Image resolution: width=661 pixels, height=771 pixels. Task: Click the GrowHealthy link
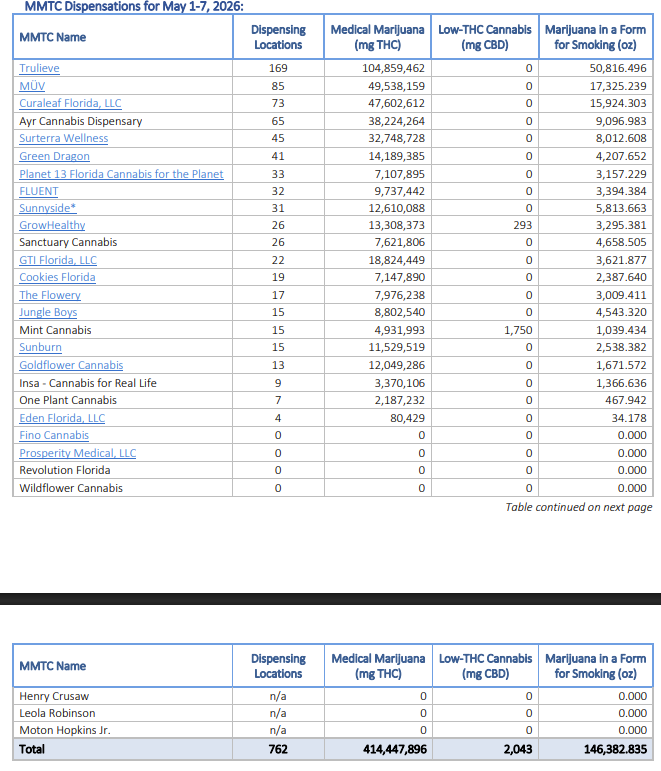coord(52,225)
